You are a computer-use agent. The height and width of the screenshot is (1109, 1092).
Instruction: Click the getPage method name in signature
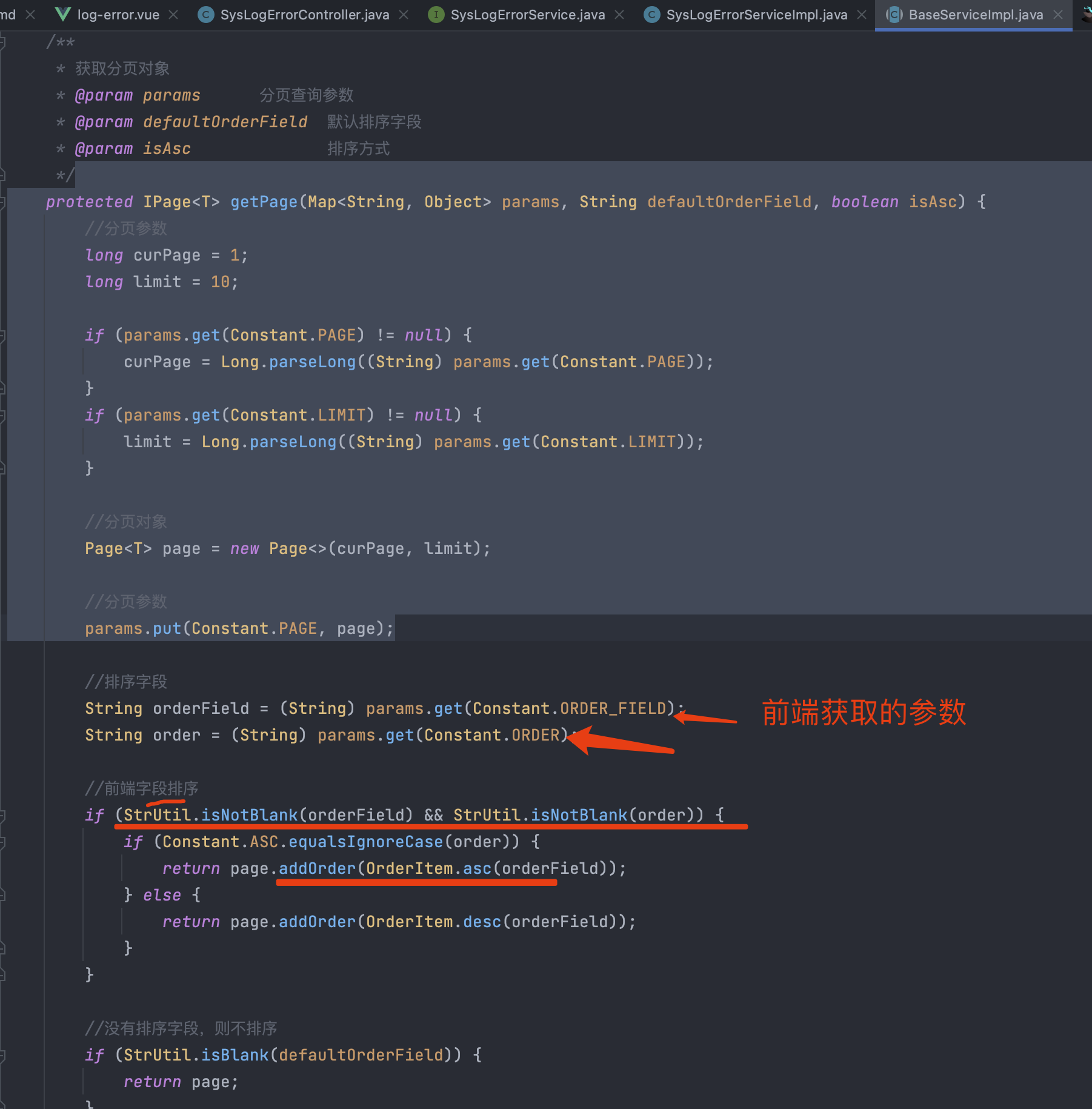[264, 202]
